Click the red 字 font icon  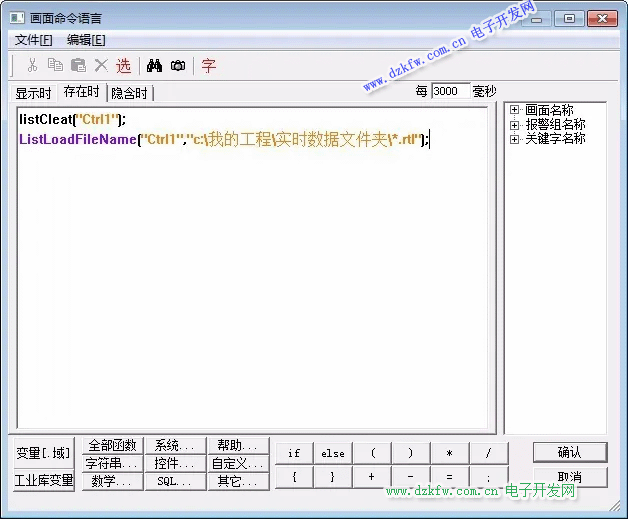(x=209, y=66)
